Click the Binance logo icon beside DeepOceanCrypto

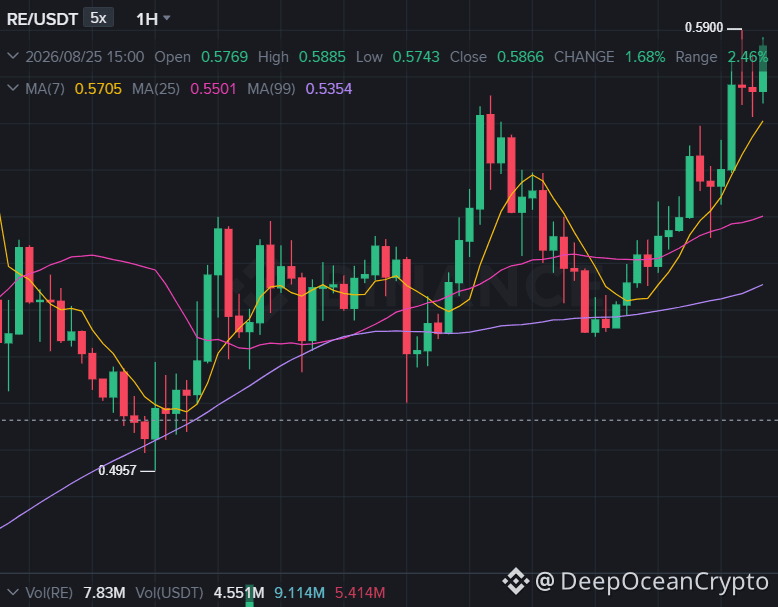coord(516,581)
